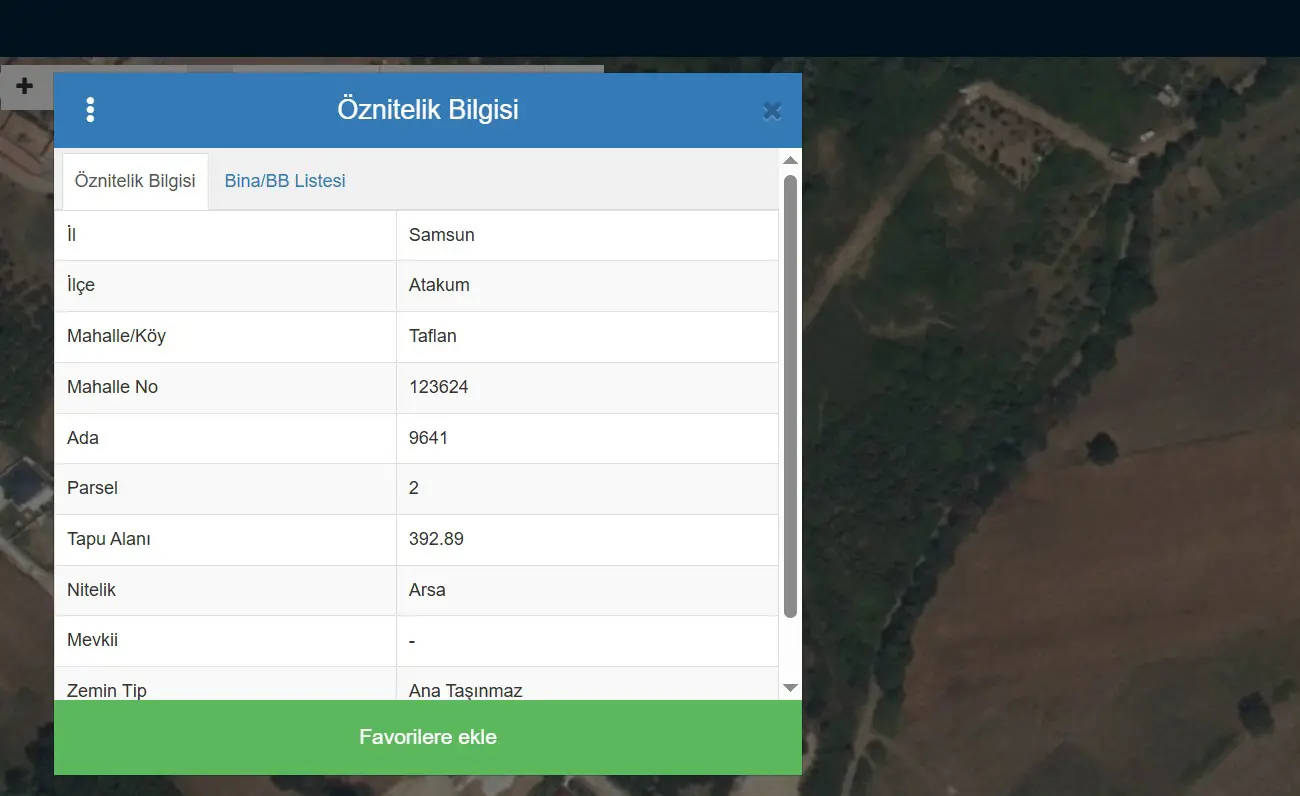Close the Öznitelik Bilgisi panel
The height and width of the screenshot is (796, 1300).
point(772,111)
